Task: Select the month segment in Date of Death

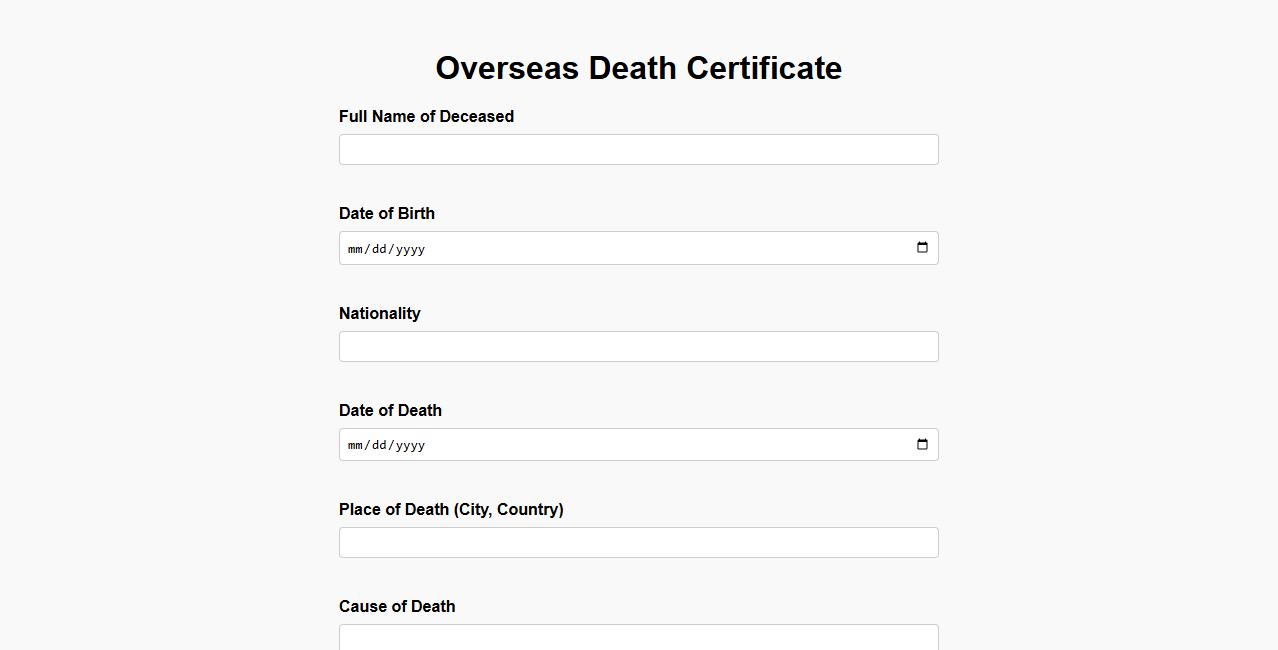Action: [x=356, y=446]
